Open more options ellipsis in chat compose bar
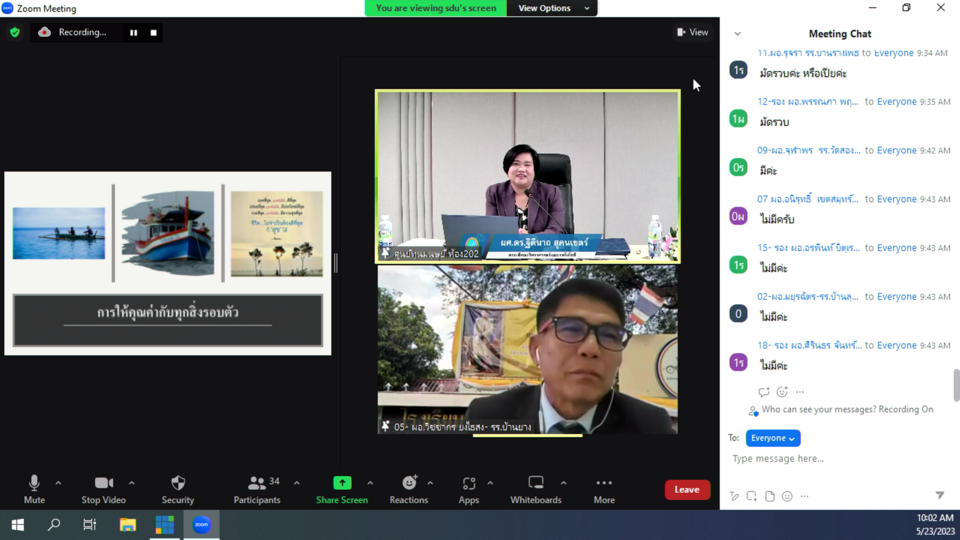 click(x=804, y=496)
